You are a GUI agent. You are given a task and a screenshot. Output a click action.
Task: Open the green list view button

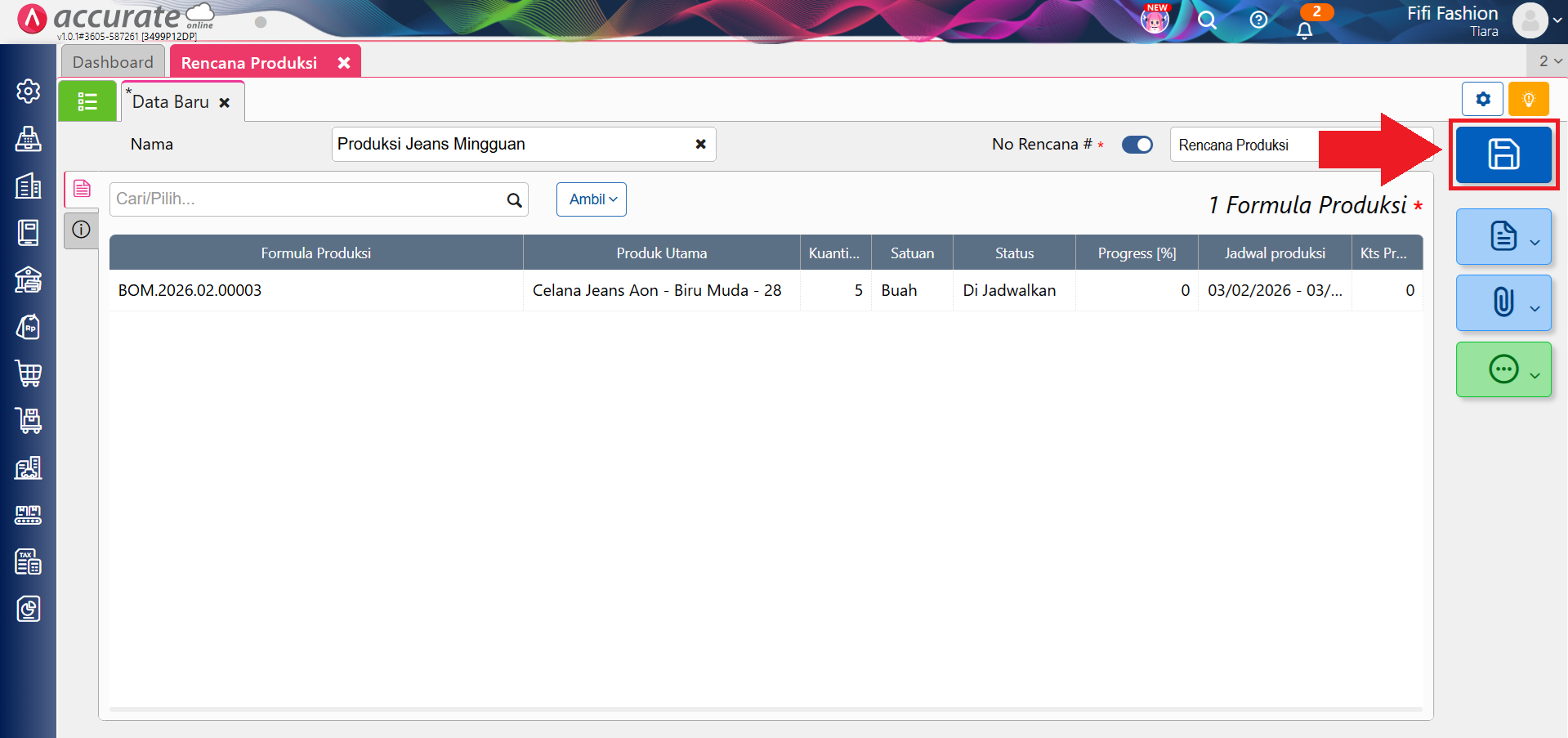coord(87,101)
